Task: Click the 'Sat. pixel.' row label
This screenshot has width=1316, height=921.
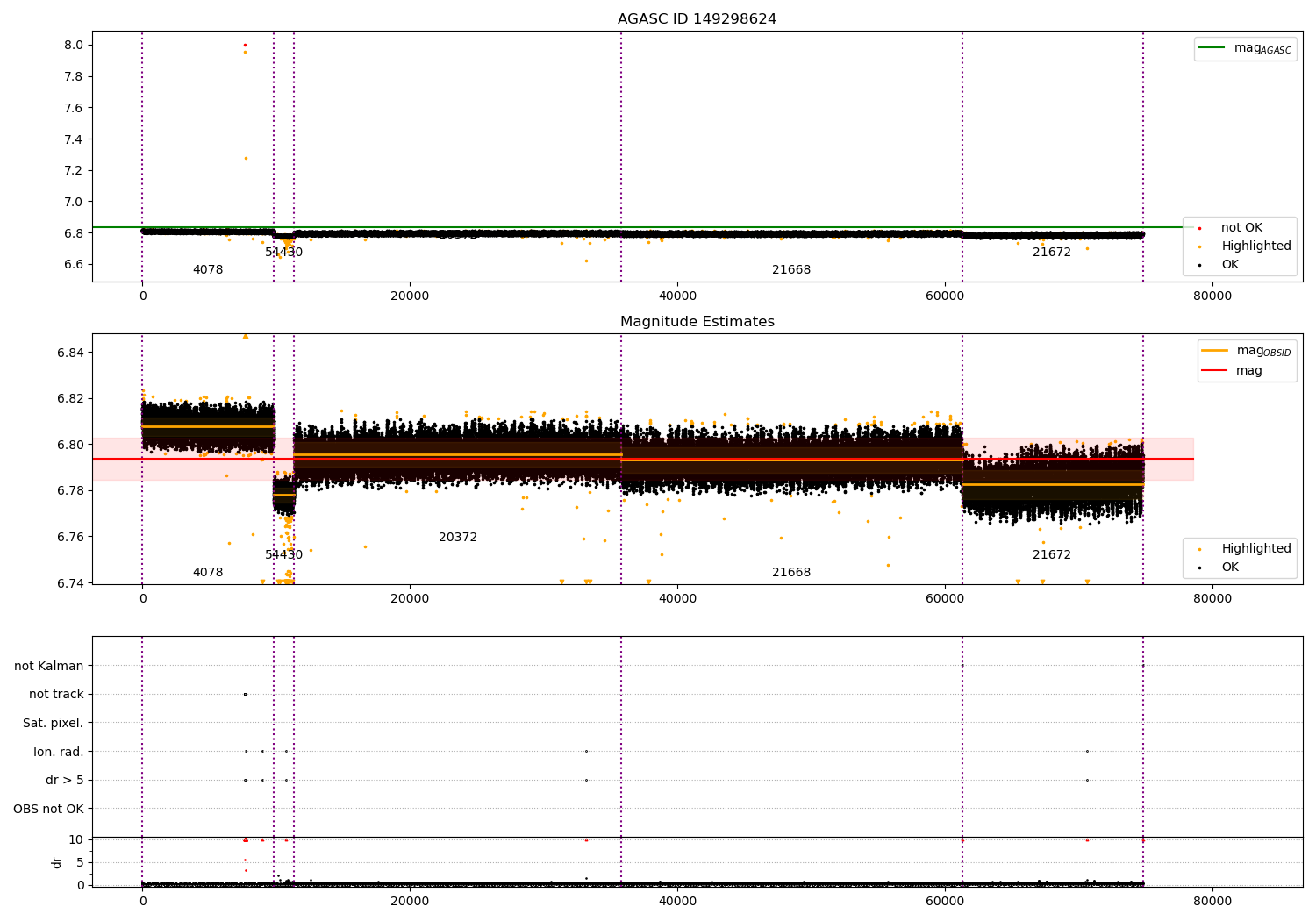Action: click(x=54, y=723)
